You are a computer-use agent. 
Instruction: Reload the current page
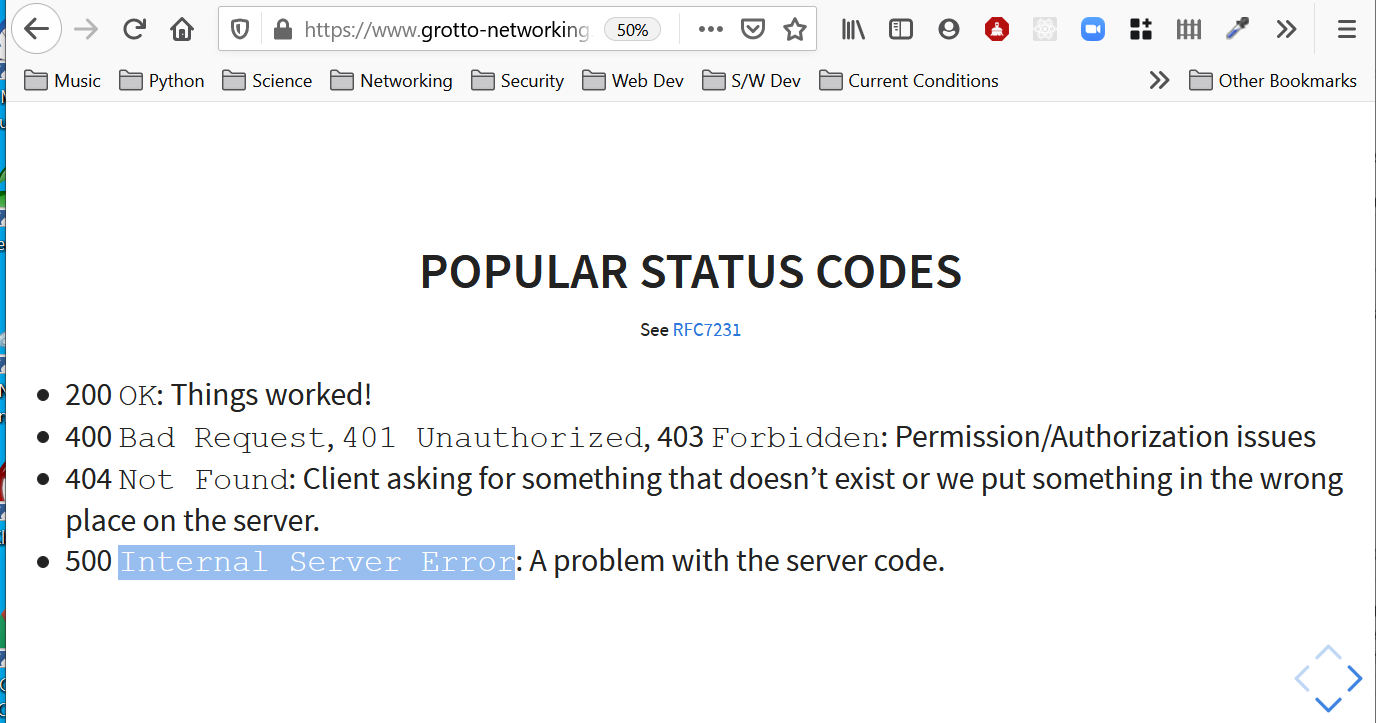[134, 30]
